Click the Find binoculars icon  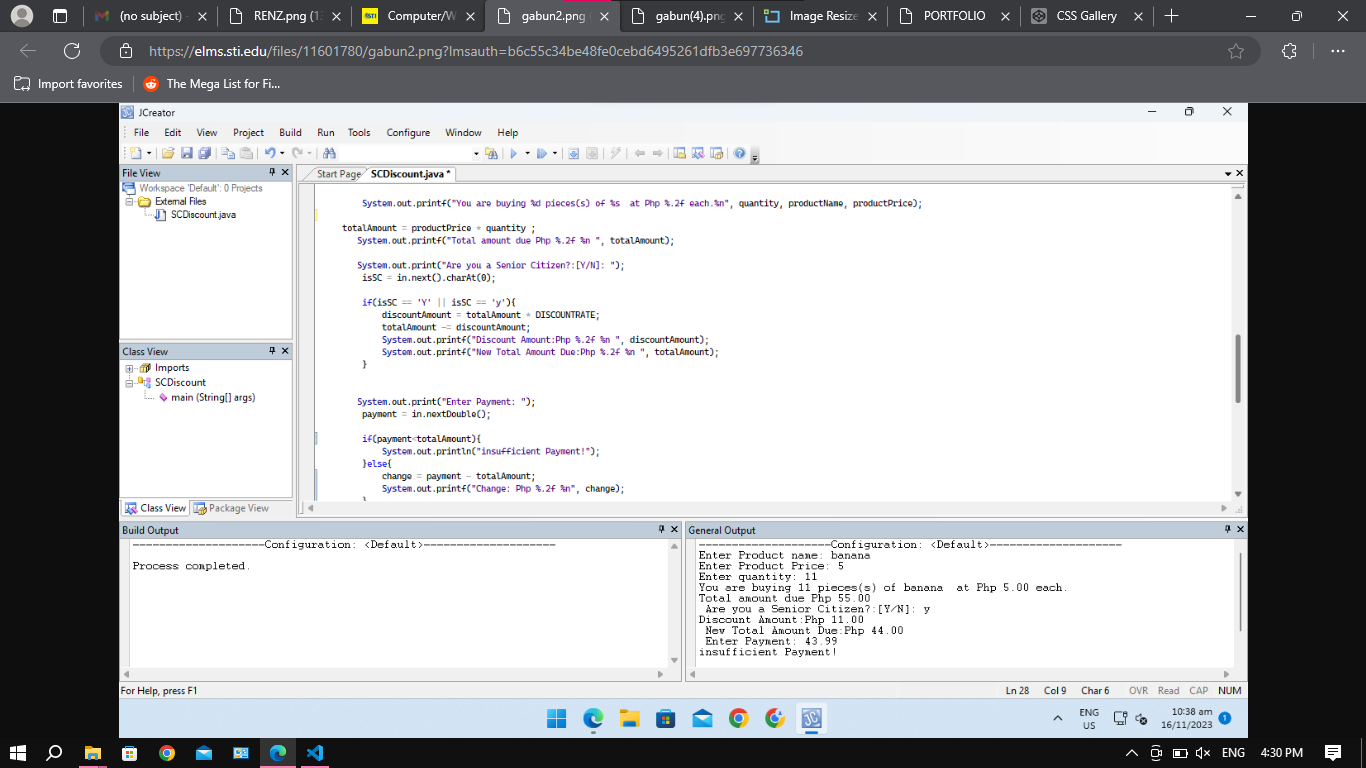point(329,153)
